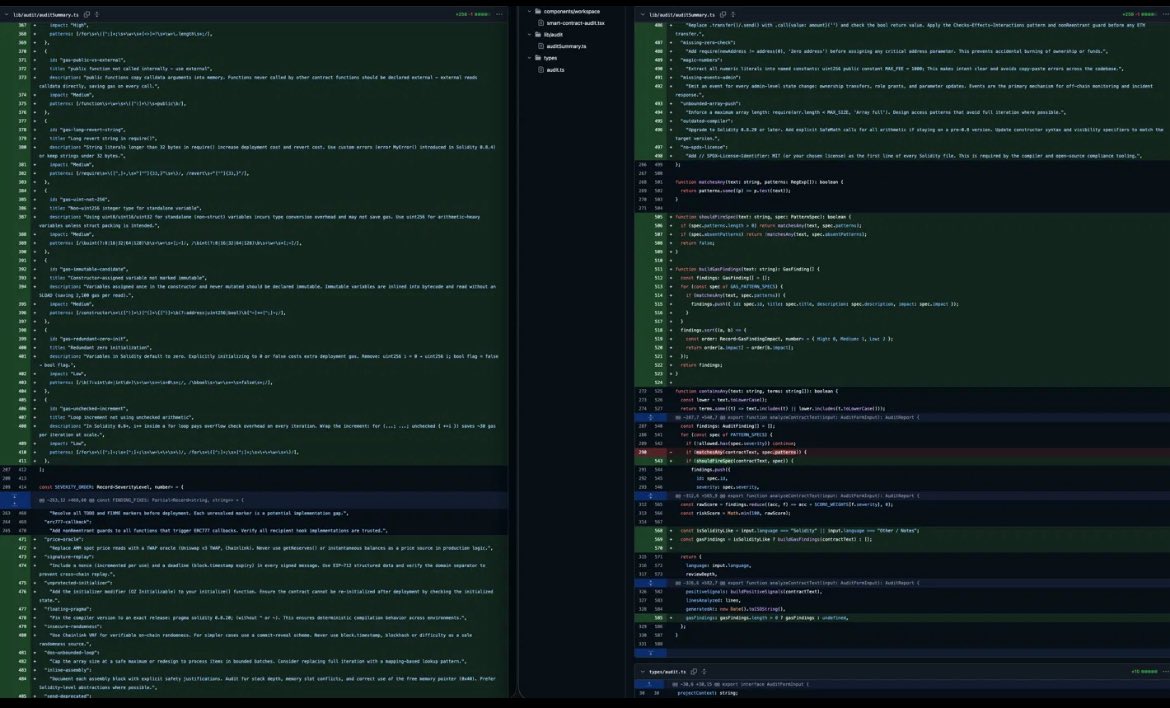The image size is (1170, 708).
Task: Expand up hunk in types/audit.ts diff
Action: 650,683
